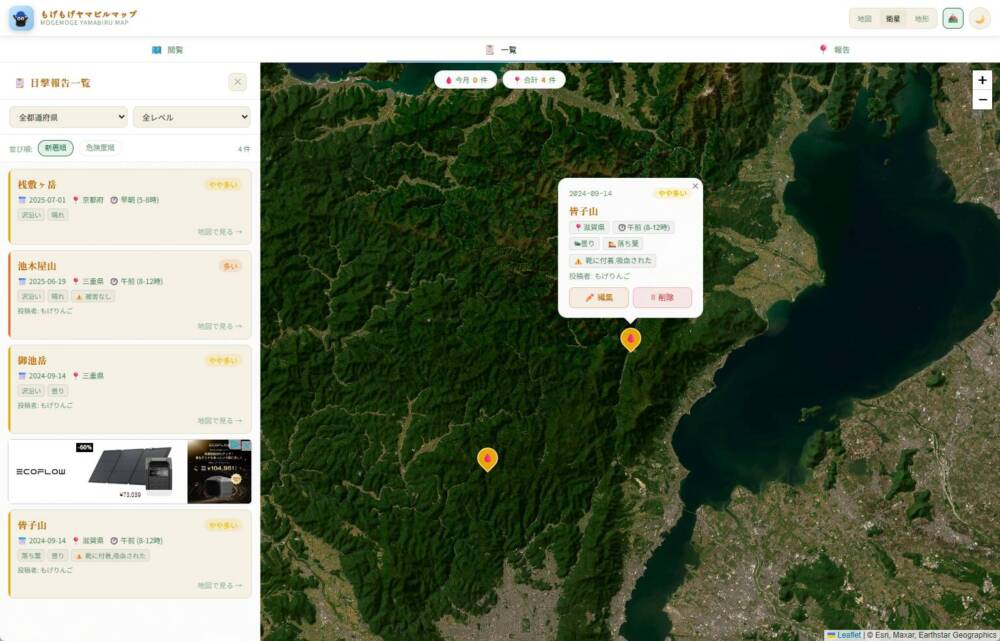Click the Mogemoge Yamabiru mascot logo icon
The image size is (1000, 641).
21,18
